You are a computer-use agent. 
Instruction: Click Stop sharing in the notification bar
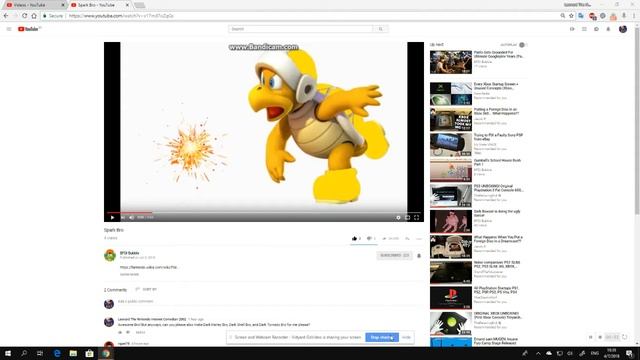point(382,337)
